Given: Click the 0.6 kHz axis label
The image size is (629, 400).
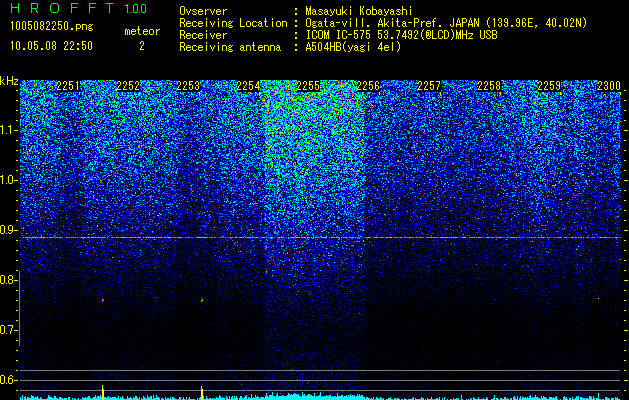Looking at the screenshot, I should [8, 380].
